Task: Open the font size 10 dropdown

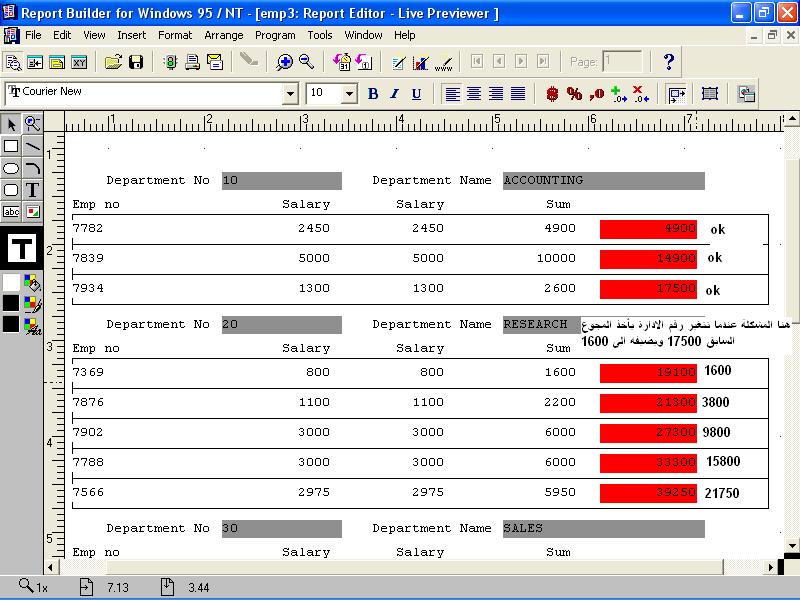Action: 349,94
